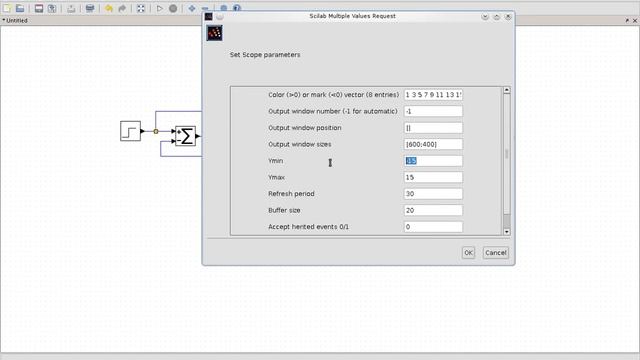Viewport: 640px width, 360px height.
Task: Undo the last action
Action: [109, 8]
